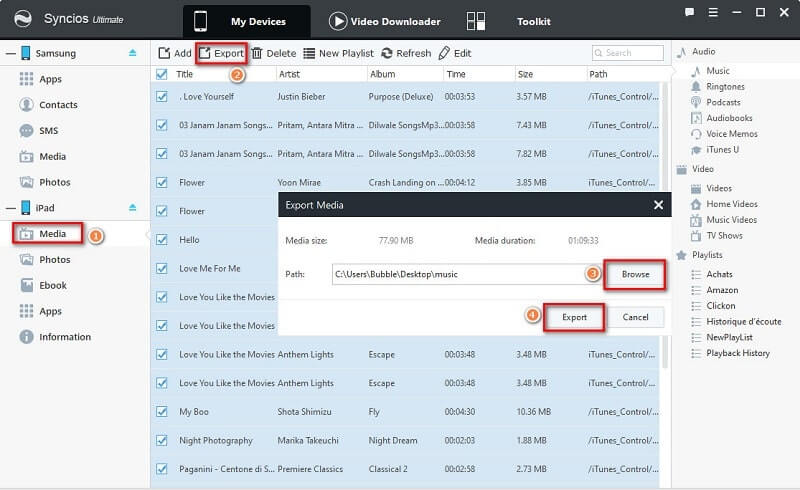Open the Achats playlist

(x=719, y=274)
